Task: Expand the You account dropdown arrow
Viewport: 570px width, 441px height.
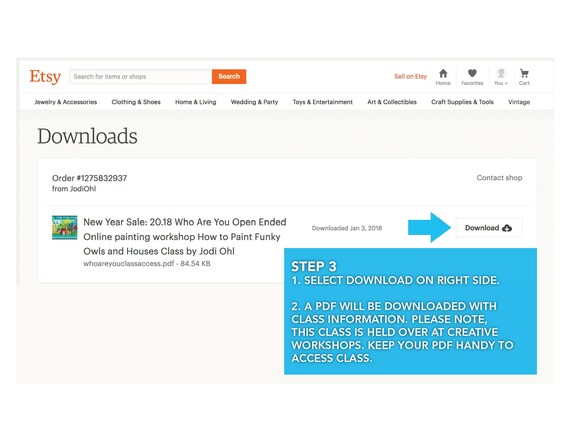Action: pyautogui.click(x=506, y=83)
